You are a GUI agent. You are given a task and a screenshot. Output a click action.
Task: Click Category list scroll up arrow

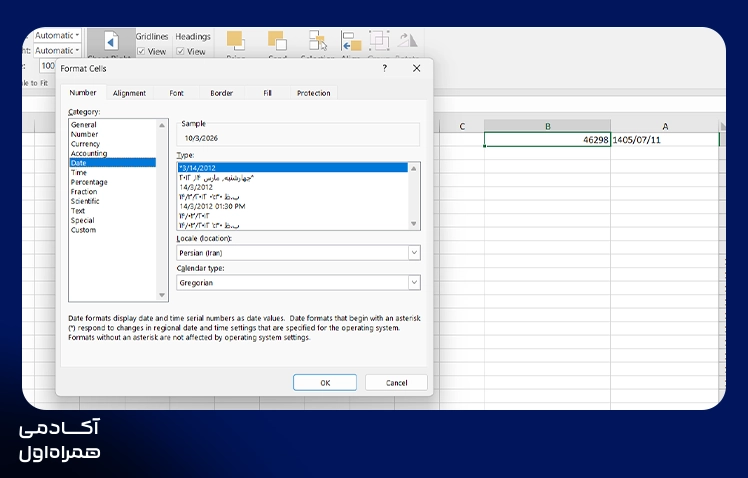pyautogui.click(x=162, y=125)
